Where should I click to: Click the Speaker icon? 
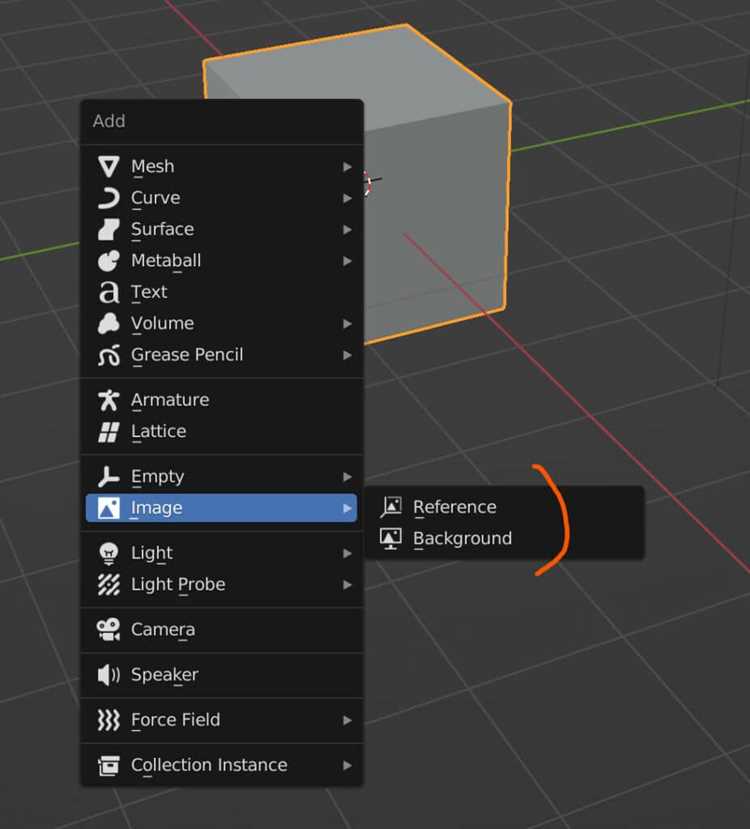[108, 675]
